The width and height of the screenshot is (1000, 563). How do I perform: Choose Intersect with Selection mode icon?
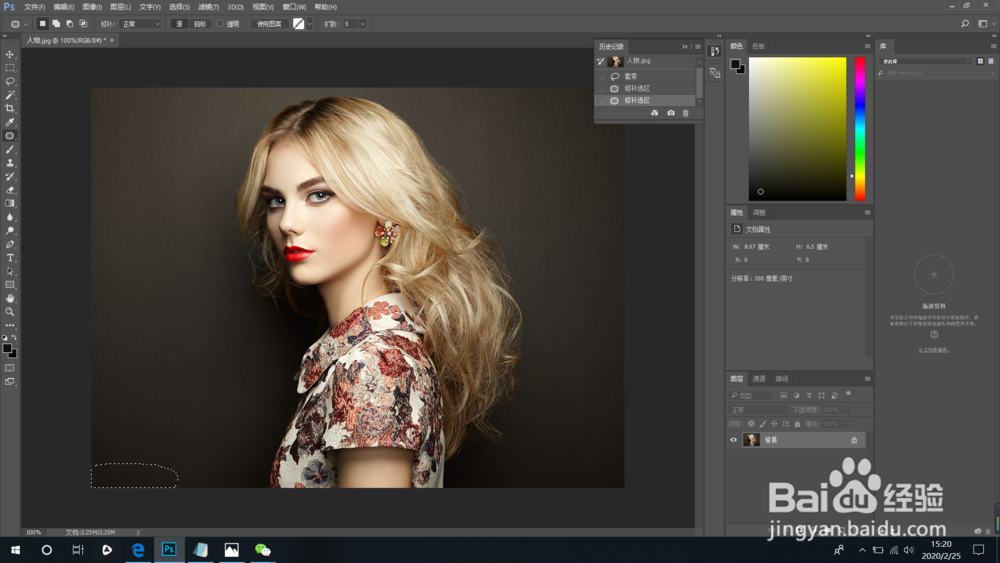point(83,24)
